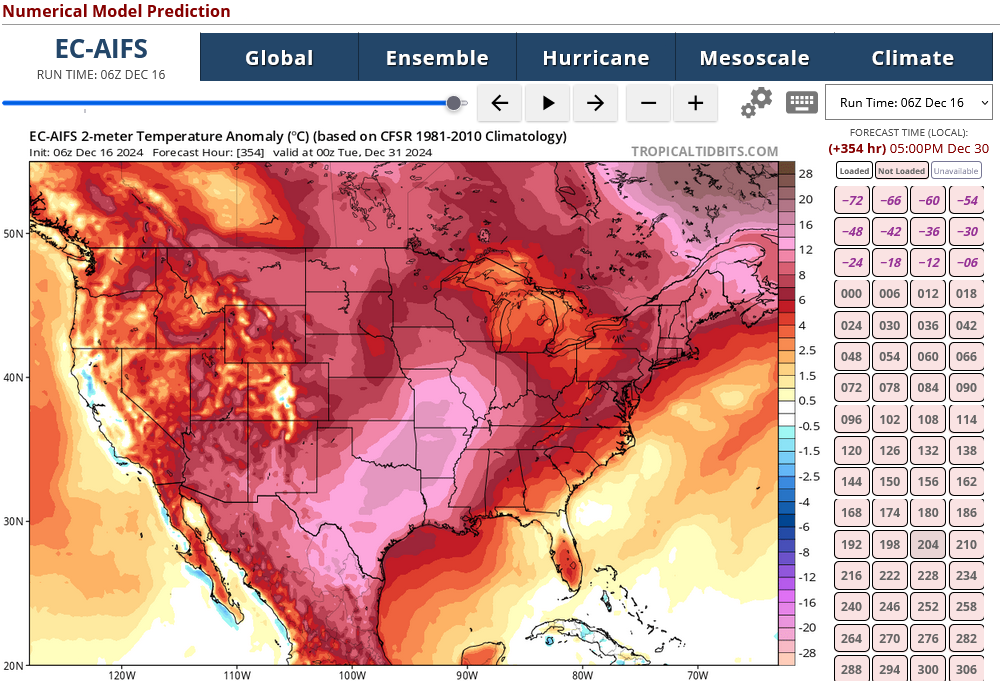
Task: Step forward one forecast frame arrow
Action: pos(595,103)
